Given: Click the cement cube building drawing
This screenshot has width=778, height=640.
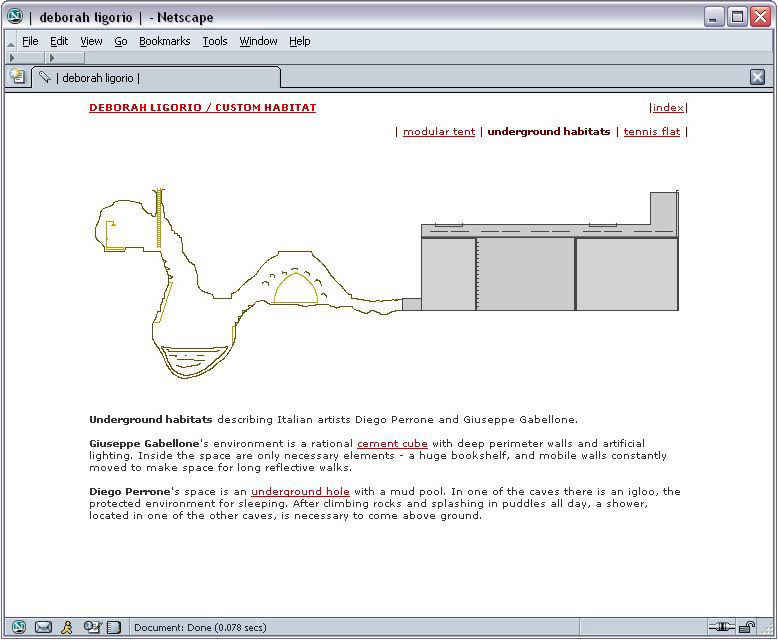Looking at the screenshot, I should coord(550,252).
